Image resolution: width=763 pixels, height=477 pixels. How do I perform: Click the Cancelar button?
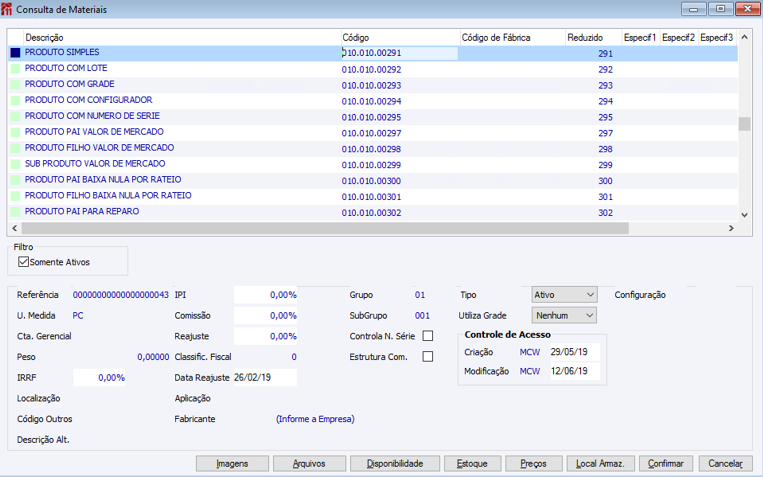[726, 463]
